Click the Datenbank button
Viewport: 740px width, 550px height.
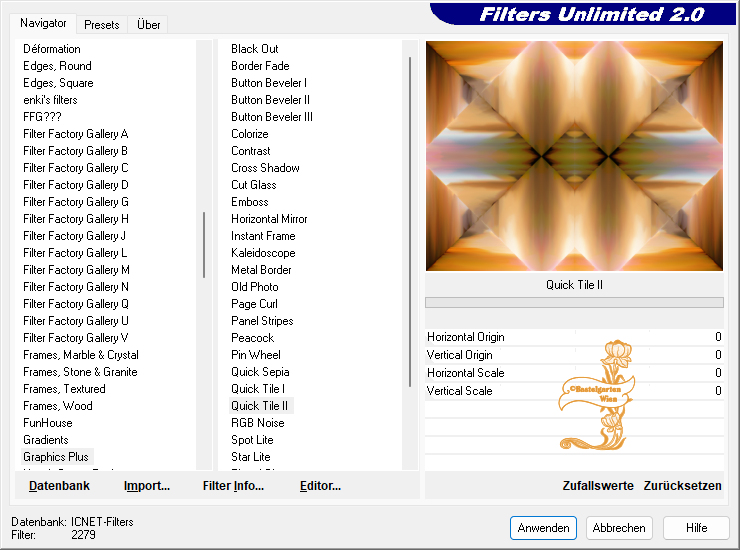click(x=59, y=486)
